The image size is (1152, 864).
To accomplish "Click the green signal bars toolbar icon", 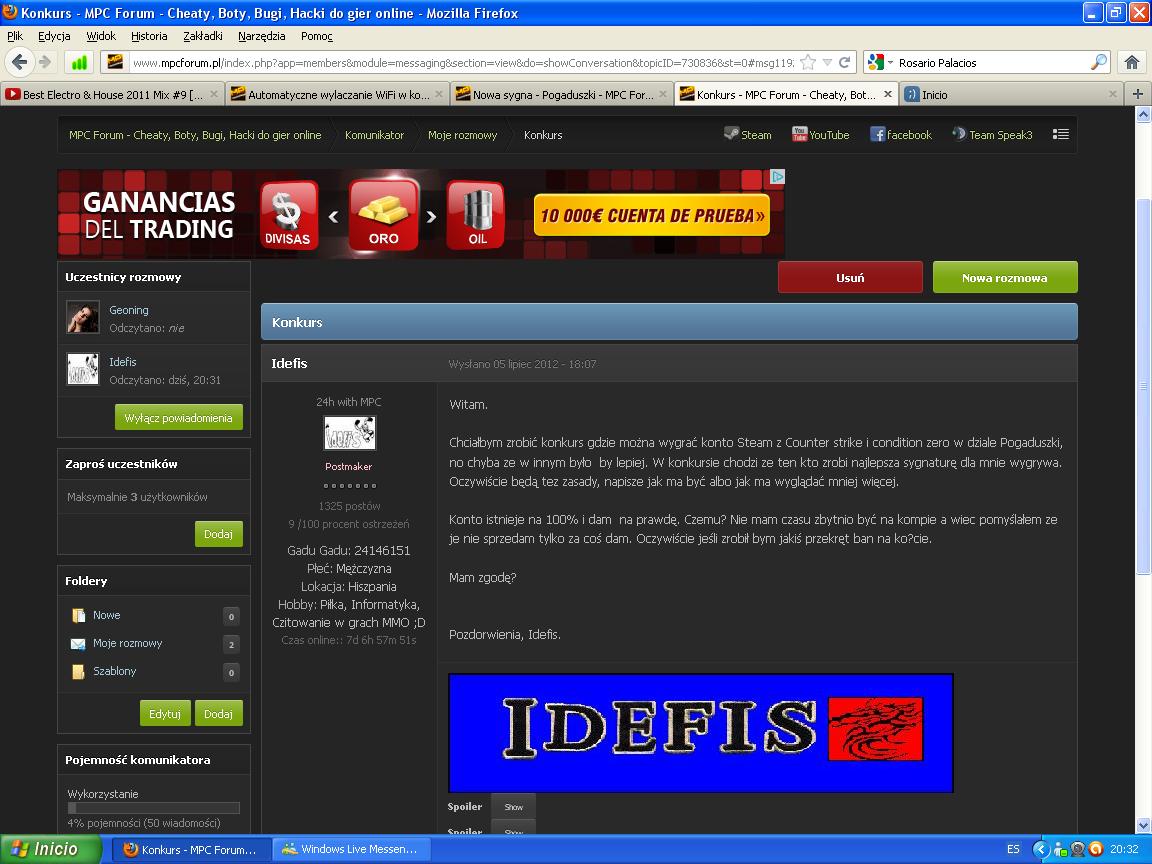I will pyautogui.click(x=79, y=62).
